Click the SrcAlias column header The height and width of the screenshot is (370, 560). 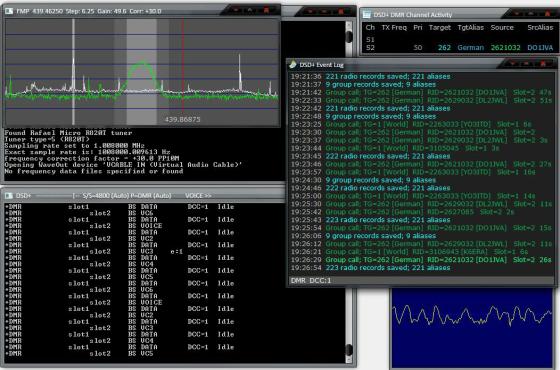[x=540, y=28]
